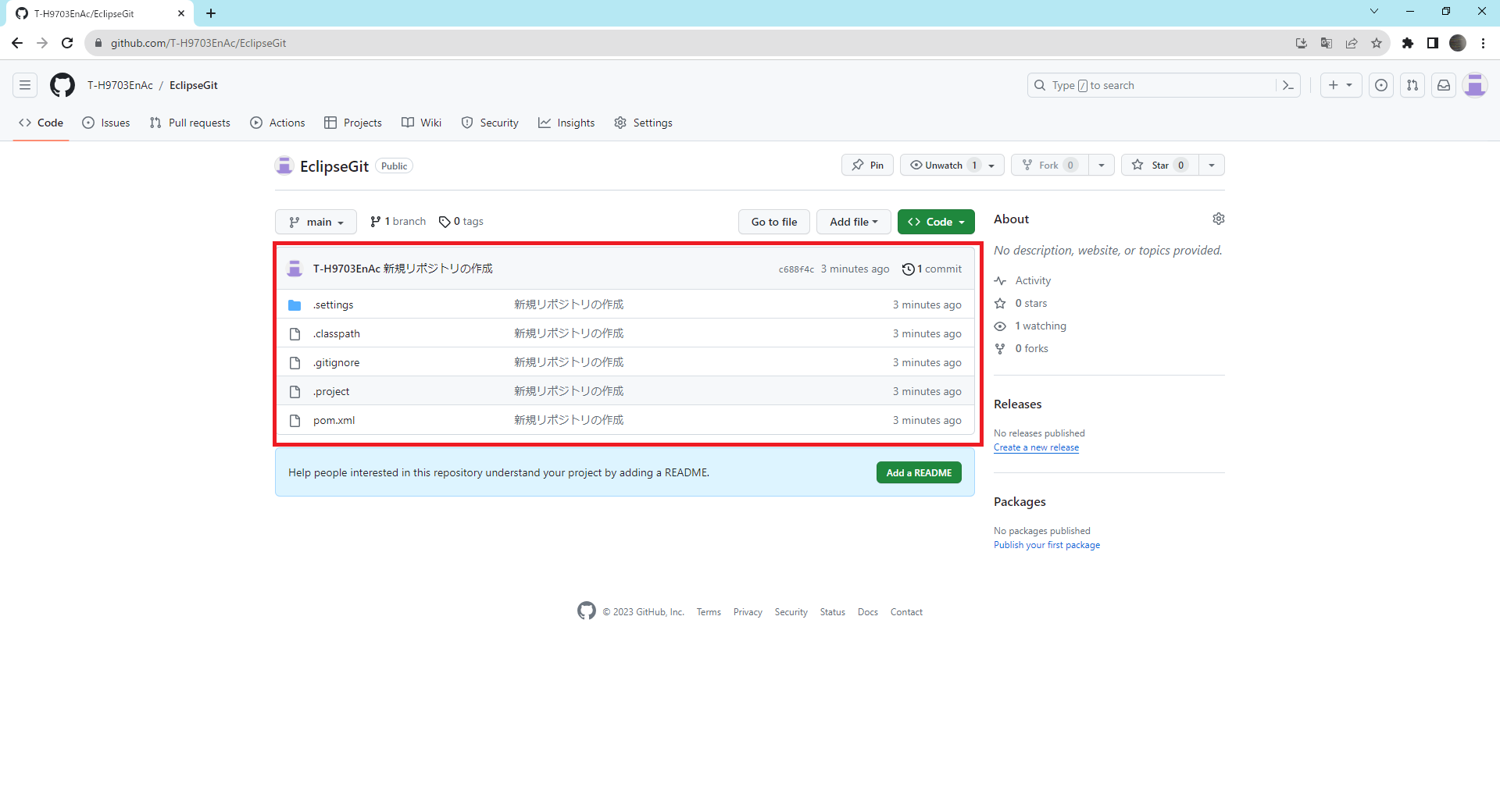
Task: Click Add a README button
Action: 919,472
